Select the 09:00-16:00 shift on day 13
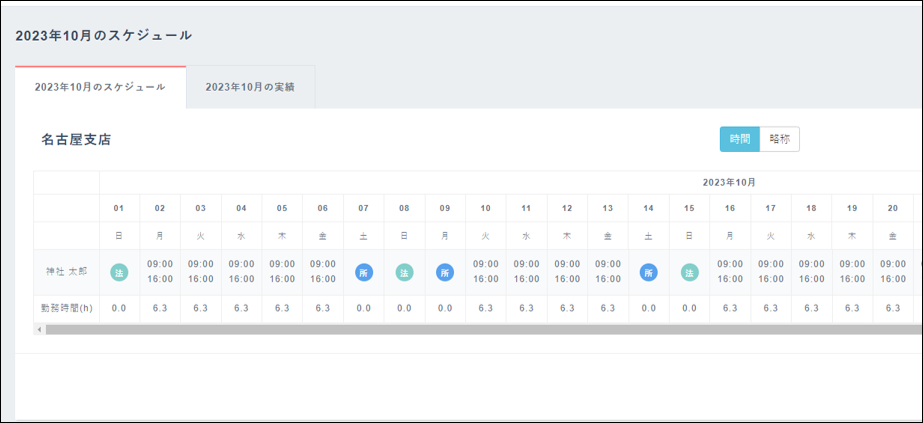Viewport: 923px width, 423px height. tap(608, 272)
